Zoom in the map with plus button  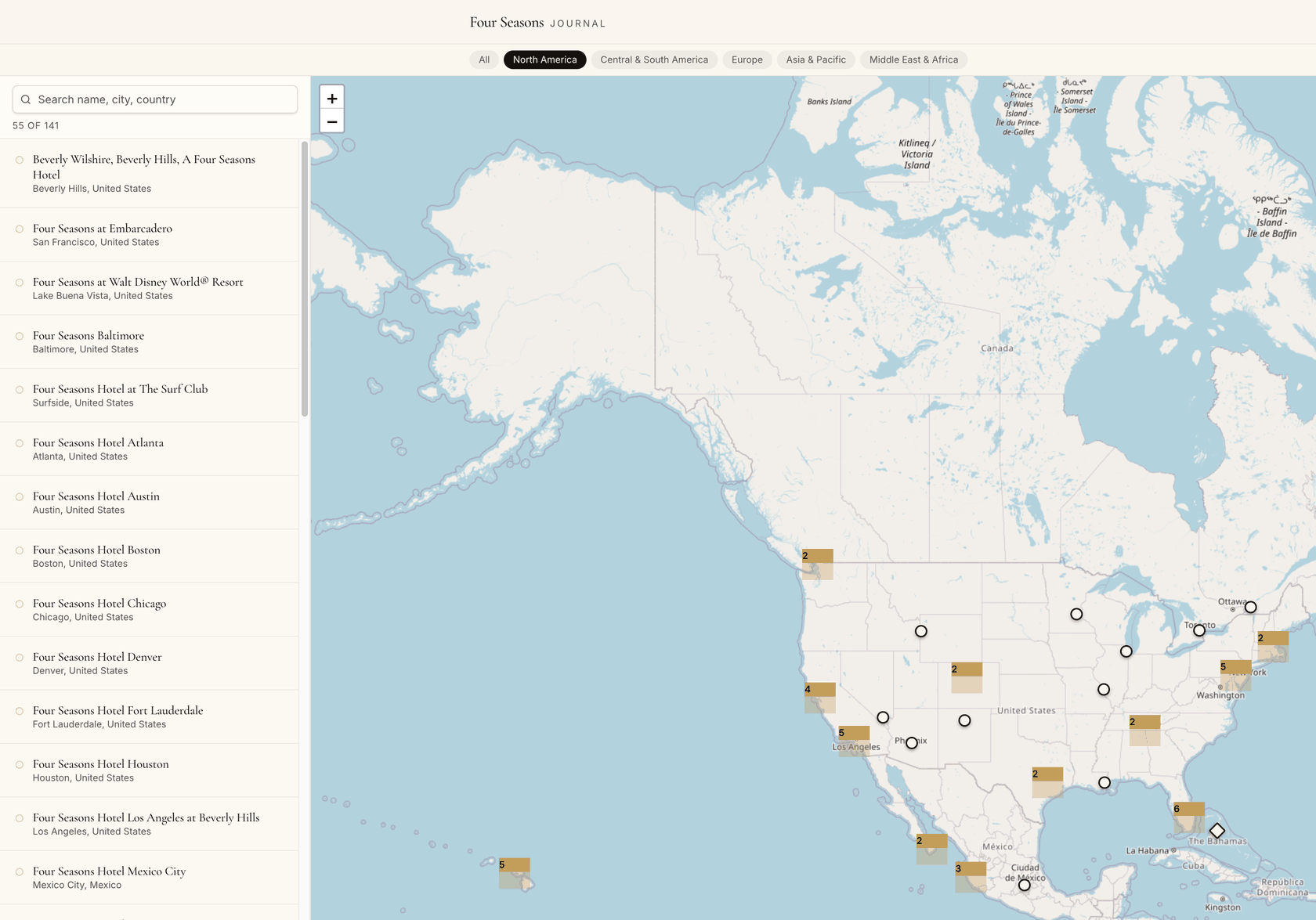(x=332, y=99)
